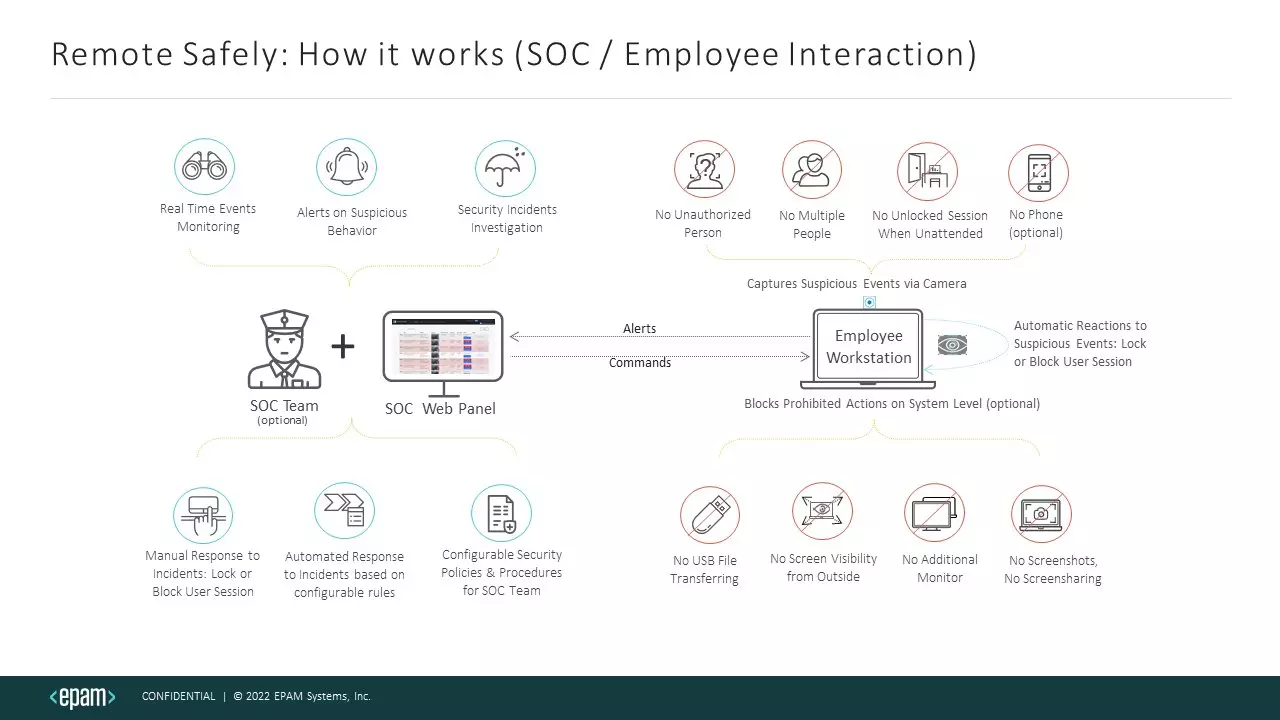Click the Configurable Security Policies document icon
Image resolution: width=1280 pixels, height=720 pixels.
pyautogui.click(x=501, y=514)
